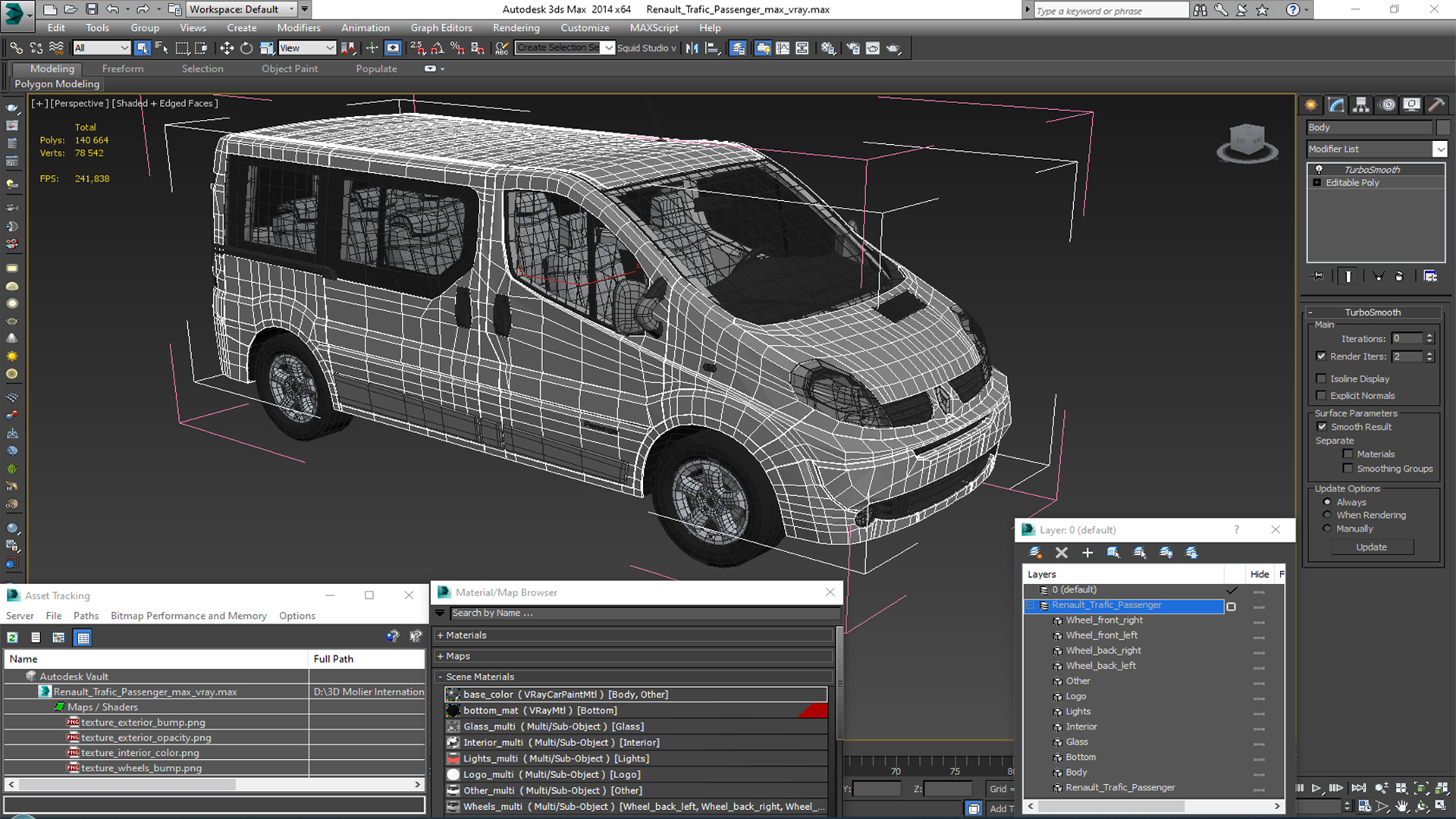
Task: Select the Select and Move tool
Action: (x=226, y=48)
